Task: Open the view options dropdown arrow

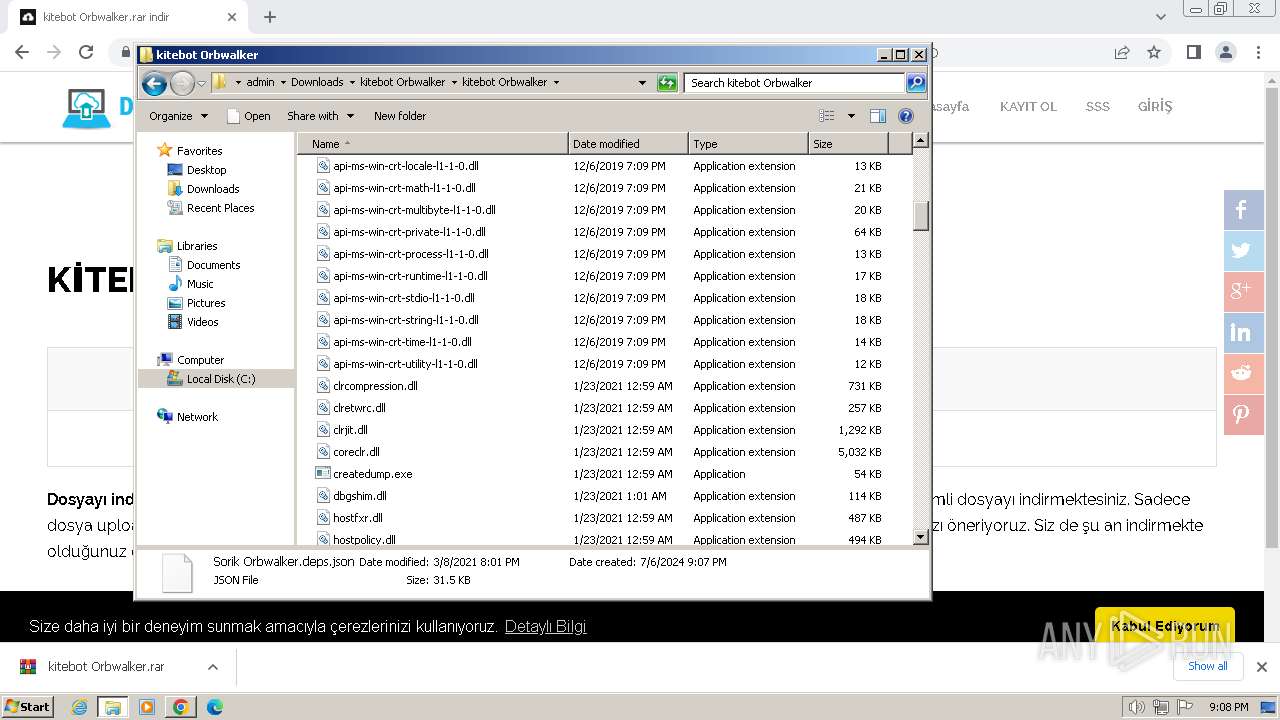Action: tap(851, 116)
